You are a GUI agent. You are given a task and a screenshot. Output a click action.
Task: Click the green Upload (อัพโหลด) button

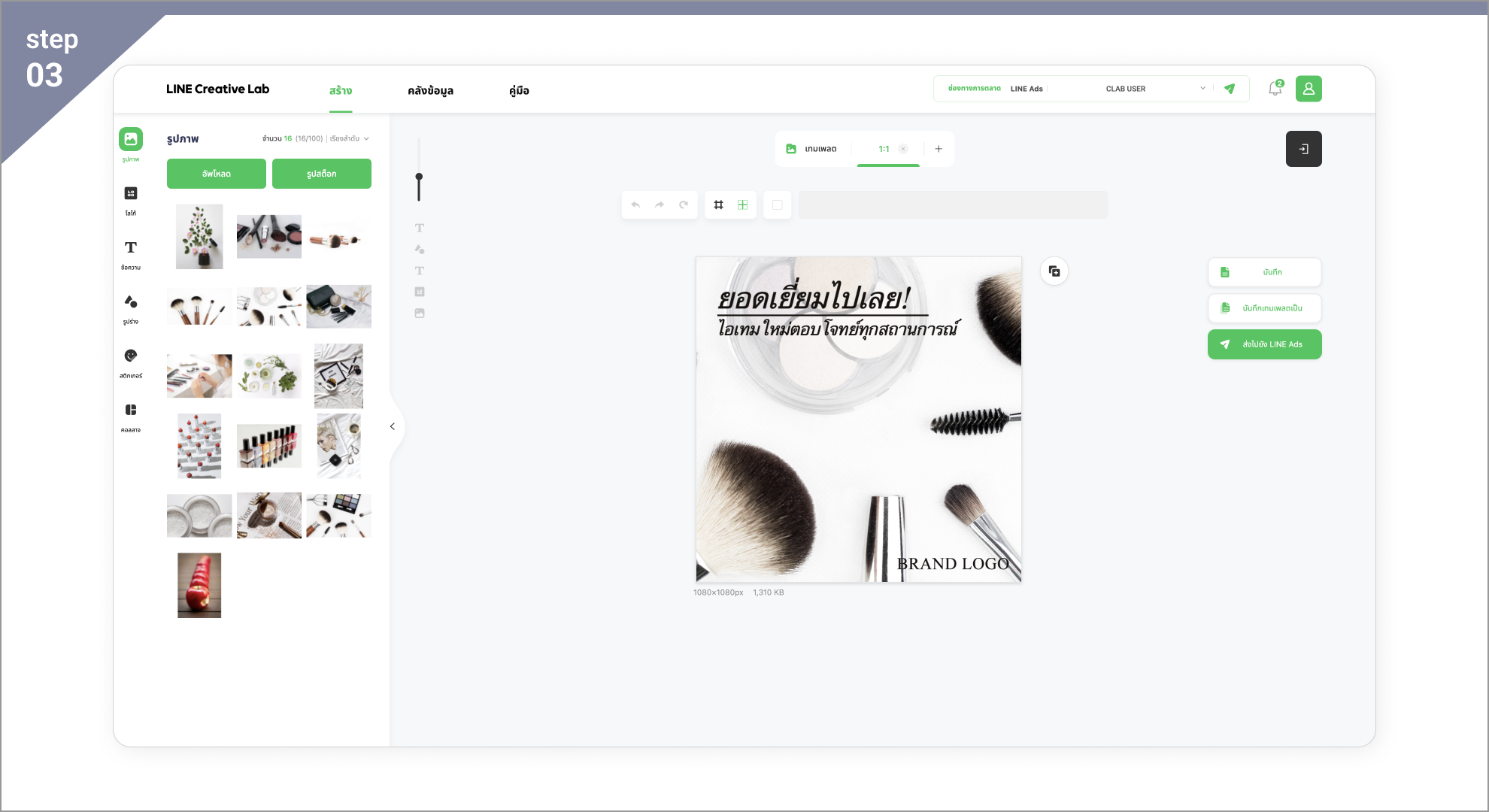click(x=217, y=174)
